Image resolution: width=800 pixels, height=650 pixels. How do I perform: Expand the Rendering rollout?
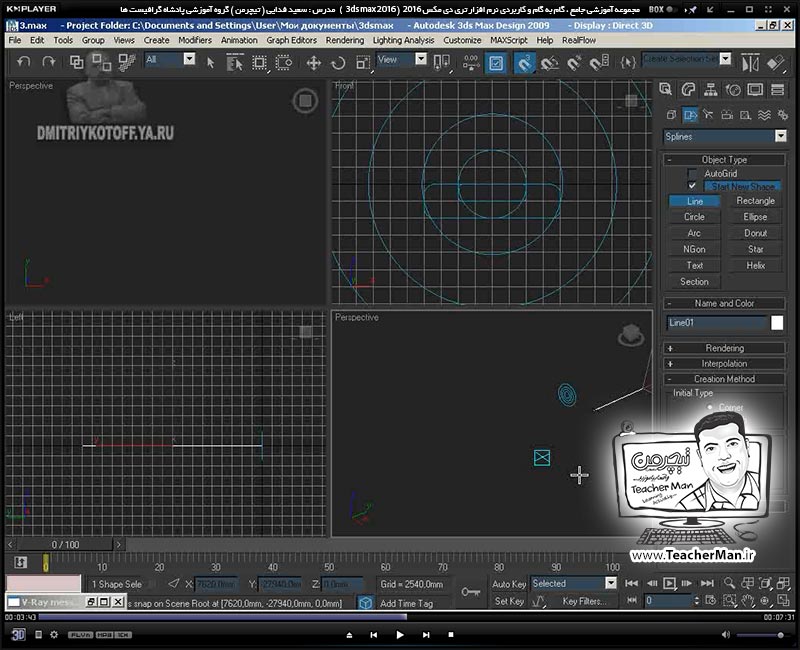724,348
